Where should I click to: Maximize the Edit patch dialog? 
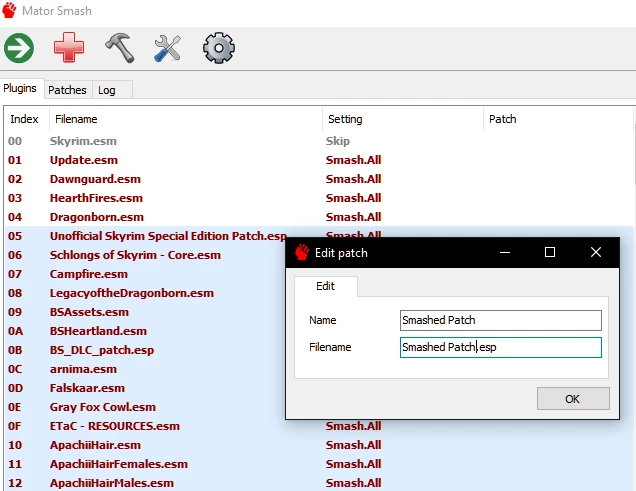[550, 253]
